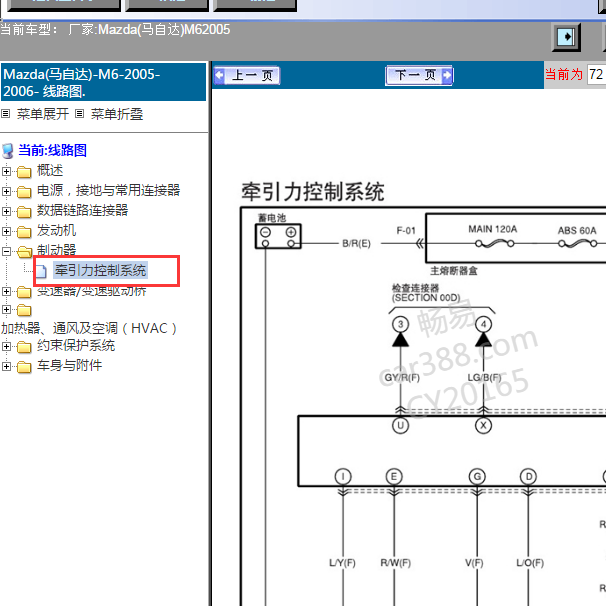
Task: Click the 发动机 folder icon
Action: 24,232
